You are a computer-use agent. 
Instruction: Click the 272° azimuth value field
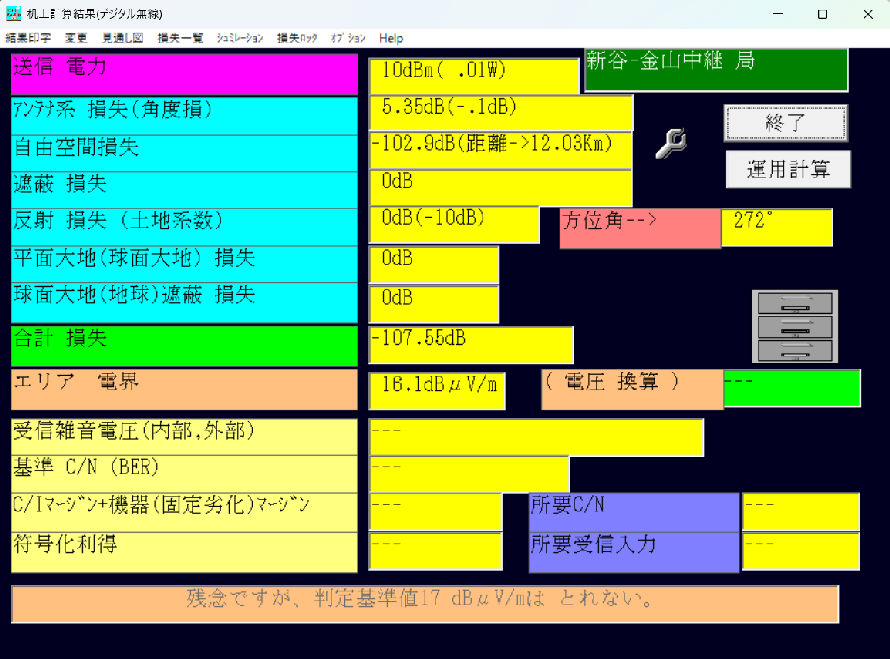pos(776,227)
